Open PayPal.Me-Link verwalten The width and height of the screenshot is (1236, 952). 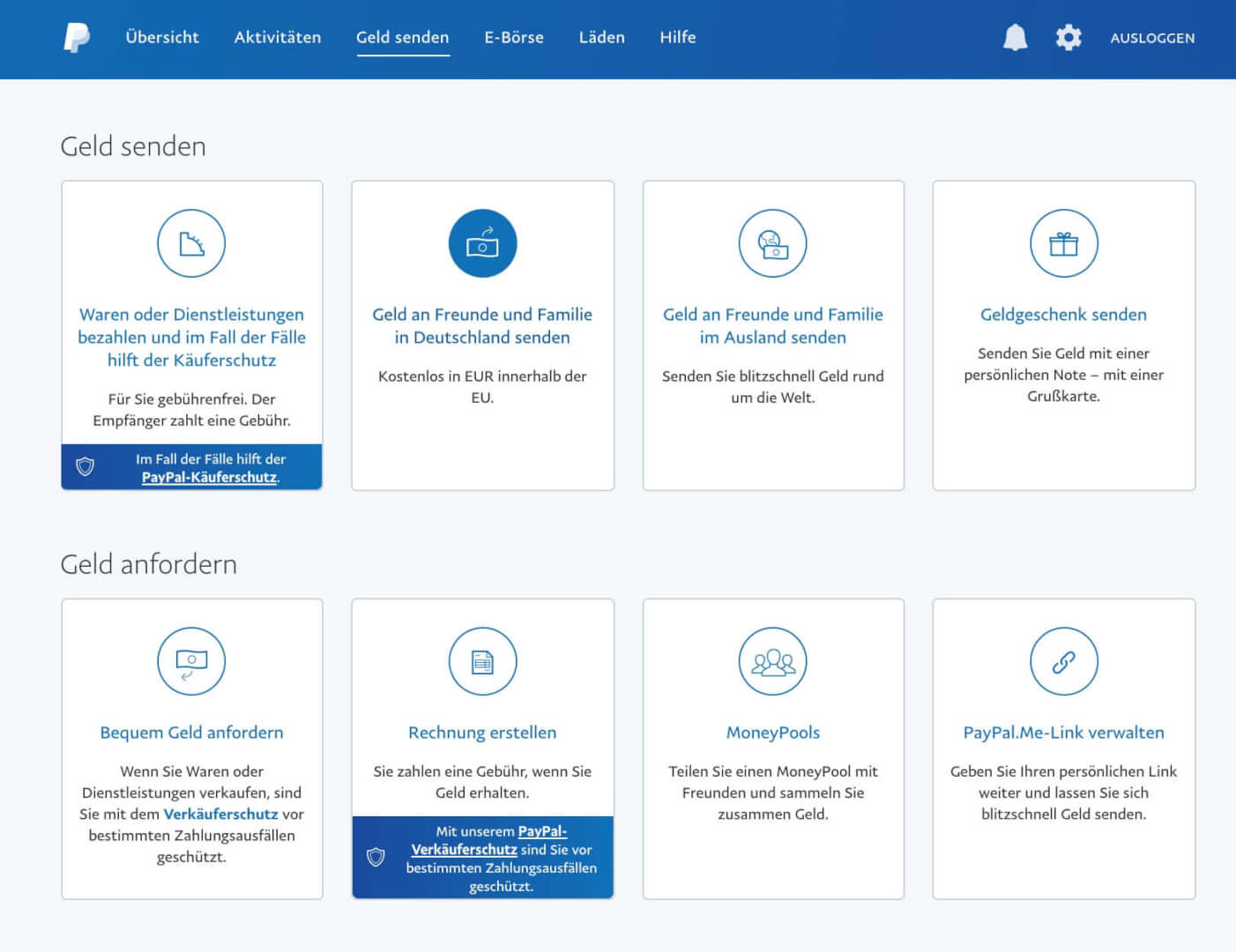click(1064, 733)
